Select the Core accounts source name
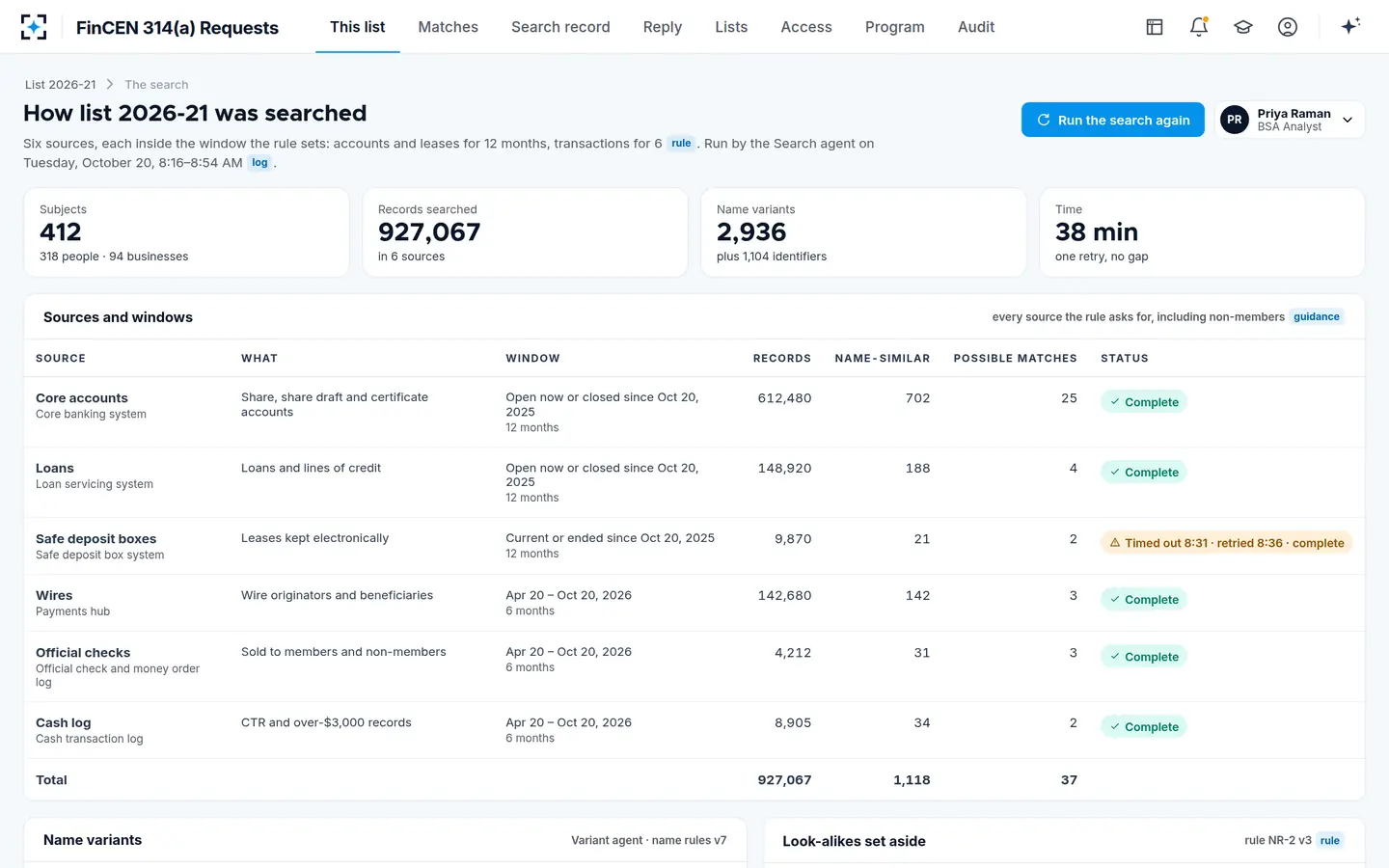The width and height of the screenshot is (1389, 868). pos(82,398)
